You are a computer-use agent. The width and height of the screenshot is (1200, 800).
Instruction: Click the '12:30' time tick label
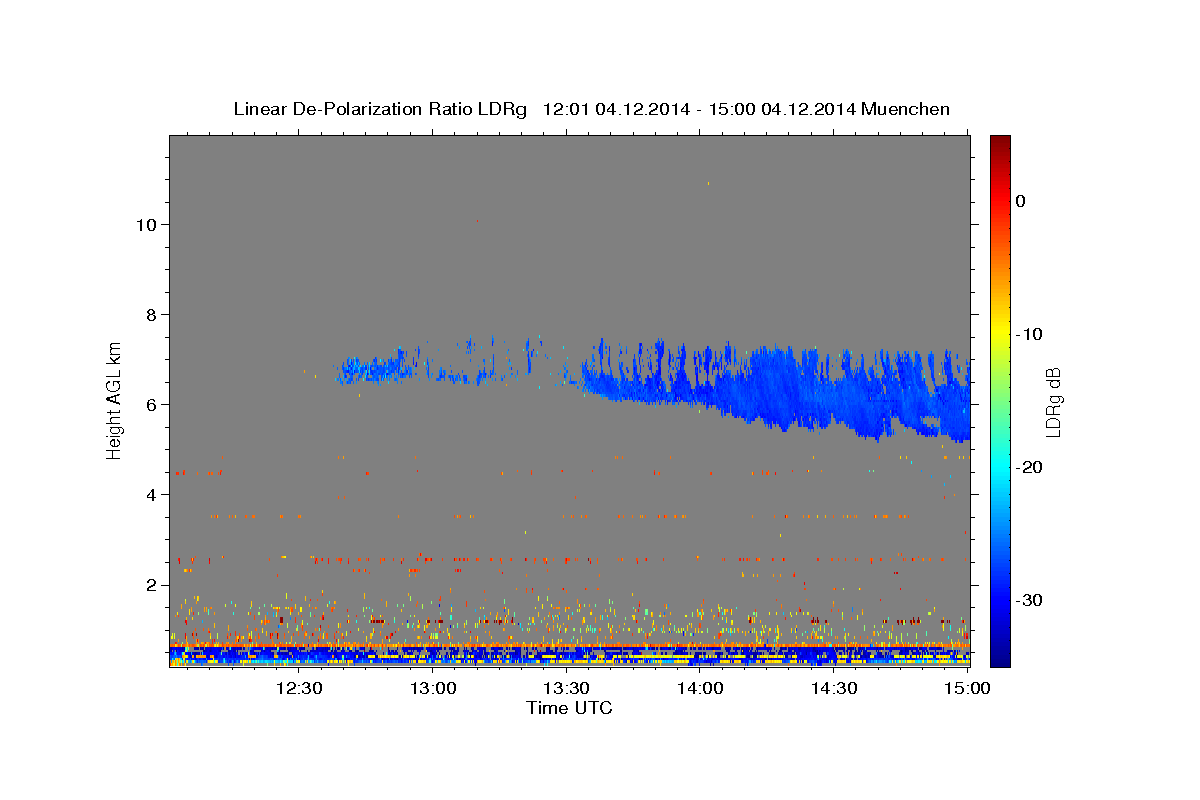(x=298, y=688)
